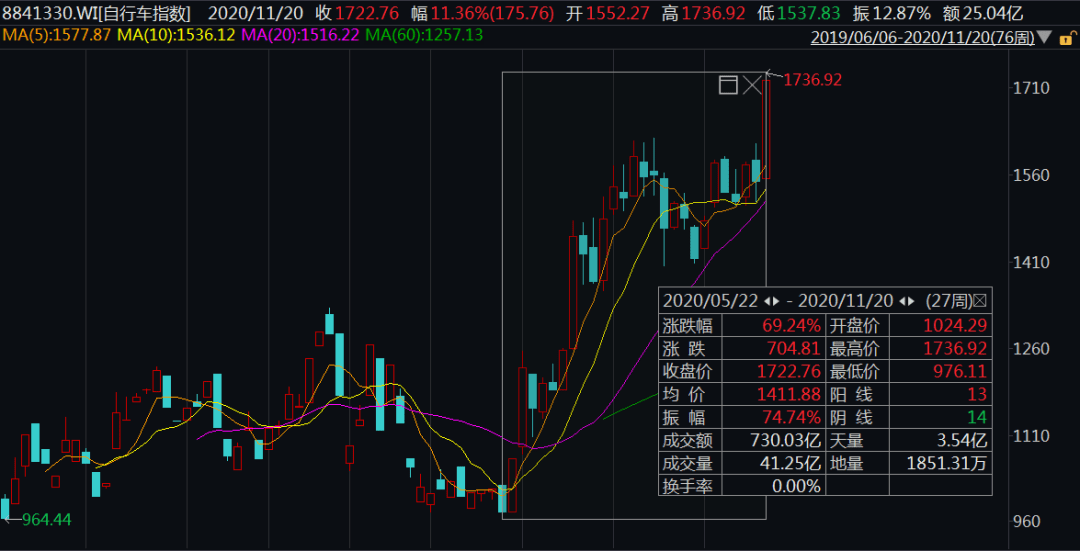This screenshot has height=551, width=1080.
Task: Select the MA(5) moving average label
Action: pos(56,35)
